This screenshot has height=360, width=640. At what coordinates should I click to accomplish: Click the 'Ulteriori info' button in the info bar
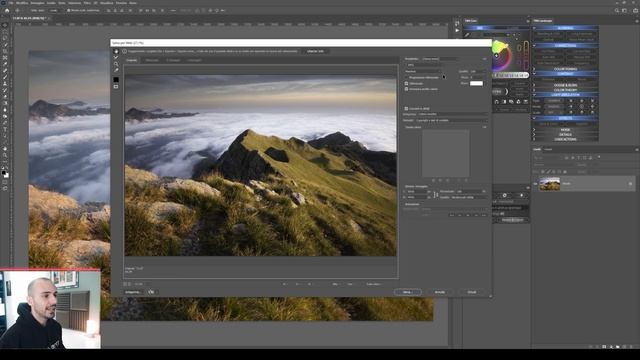[316, 51]
